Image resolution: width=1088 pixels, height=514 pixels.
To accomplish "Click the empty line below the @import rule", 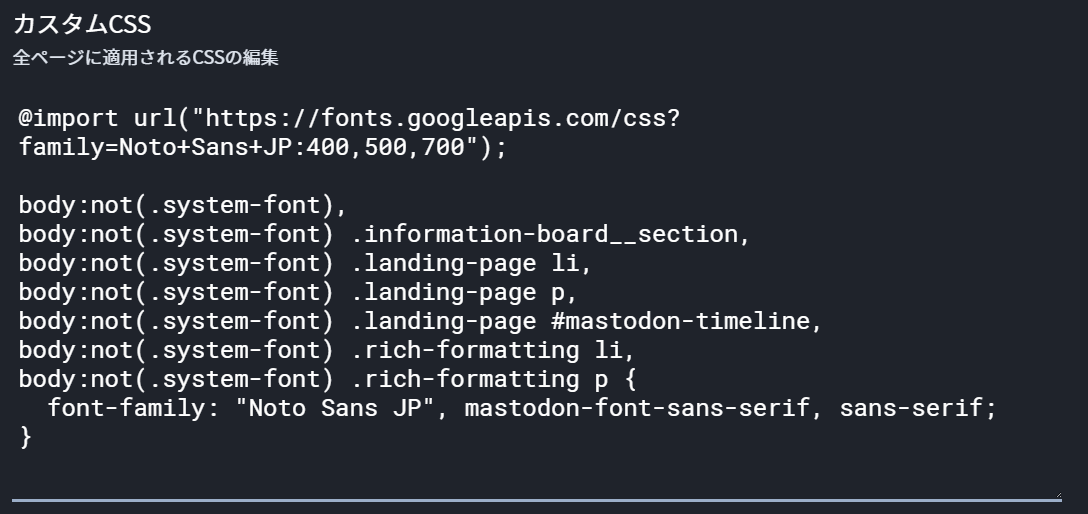I will point(300,177).
